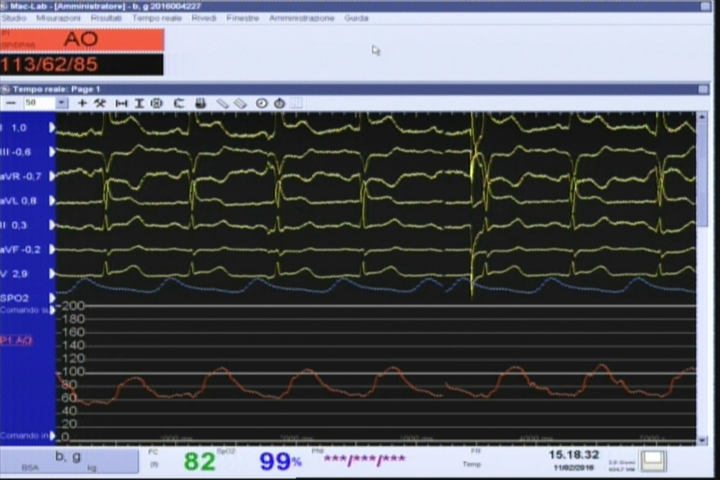
Task: Click the restore button of Tempo reale pane
Action: coord(703,90)
